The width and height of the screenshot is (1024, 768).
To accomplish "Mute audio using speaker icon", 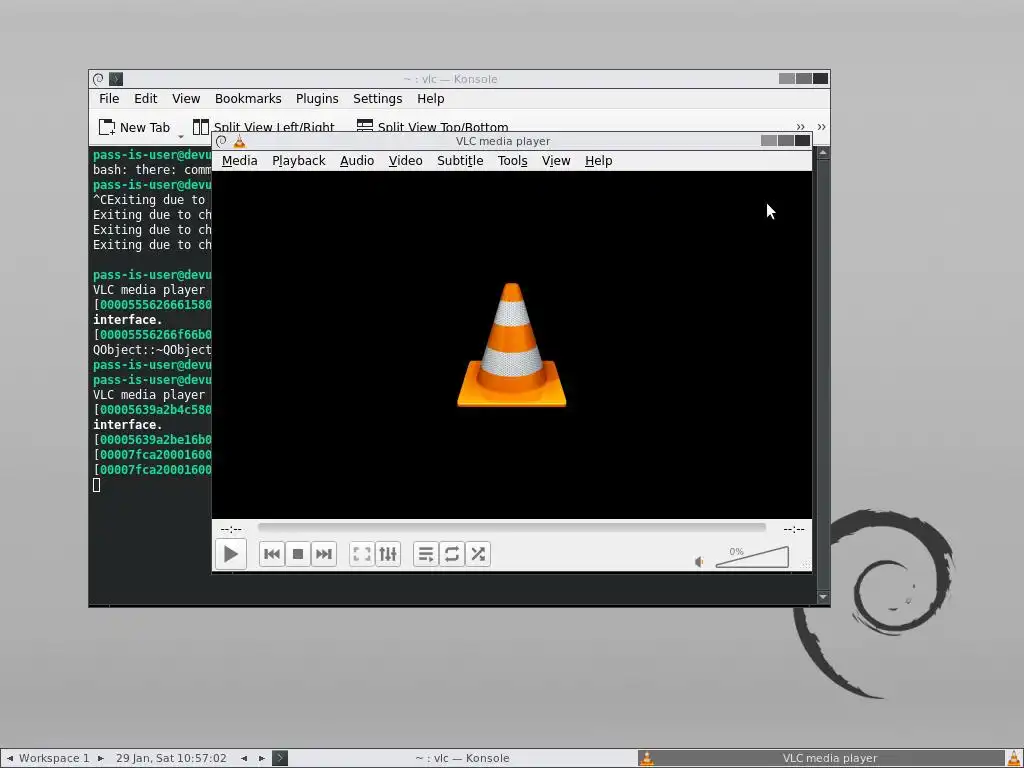I will (x=699, y=562).
